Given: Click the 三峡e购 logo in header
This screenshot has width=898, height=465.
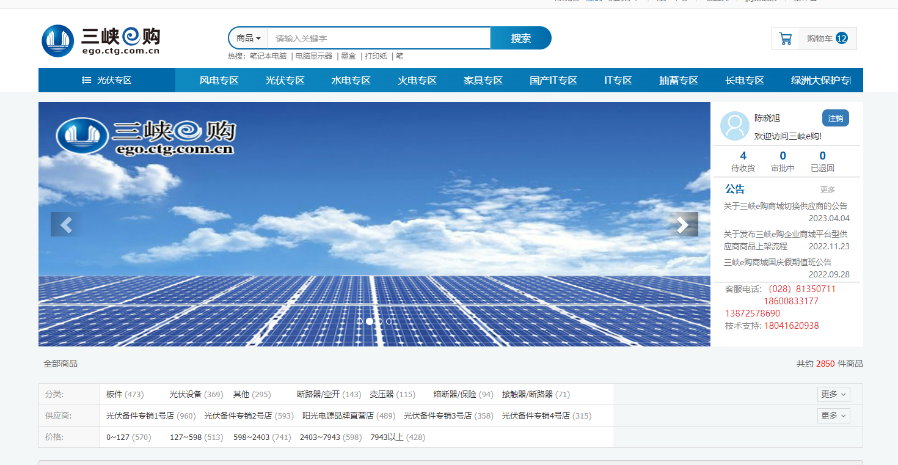Looking at the screenshot, I should pyautogui.click(x=101, y=41).
